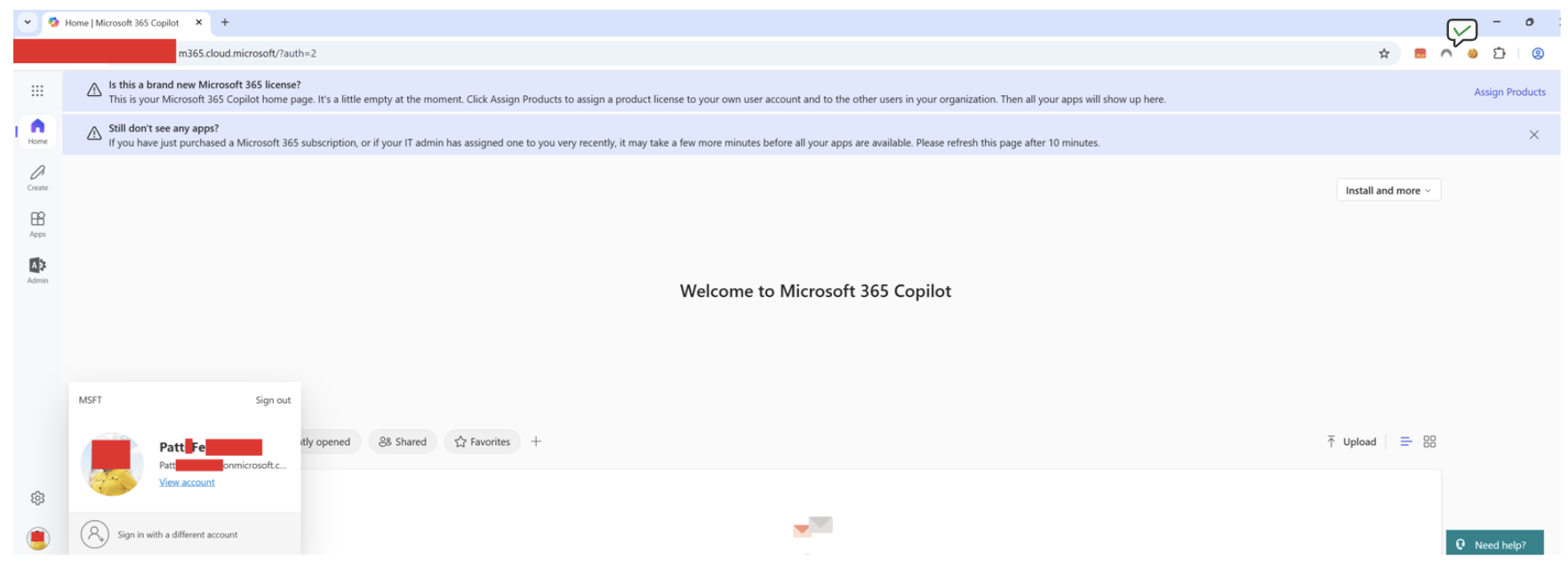Screen dimensions: 1568x567
Task: Dismiss the Still don't see apps banner
Action: point(1533,135)
